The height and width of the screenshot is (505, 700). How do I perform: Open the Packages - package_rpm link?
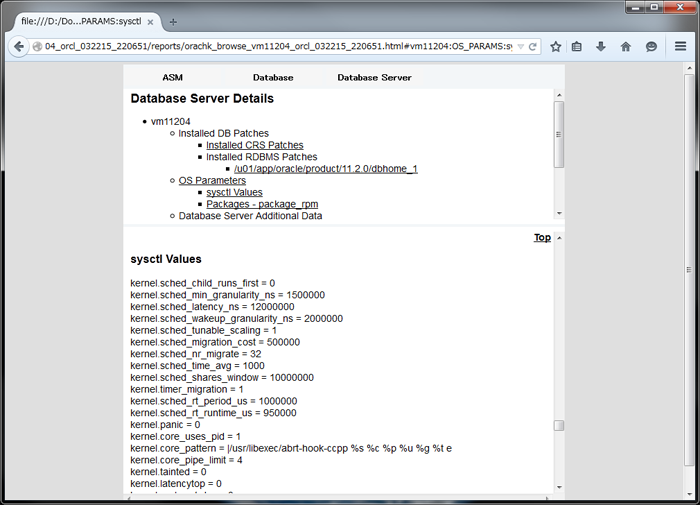pyautogui.click(x=262, y=204)
